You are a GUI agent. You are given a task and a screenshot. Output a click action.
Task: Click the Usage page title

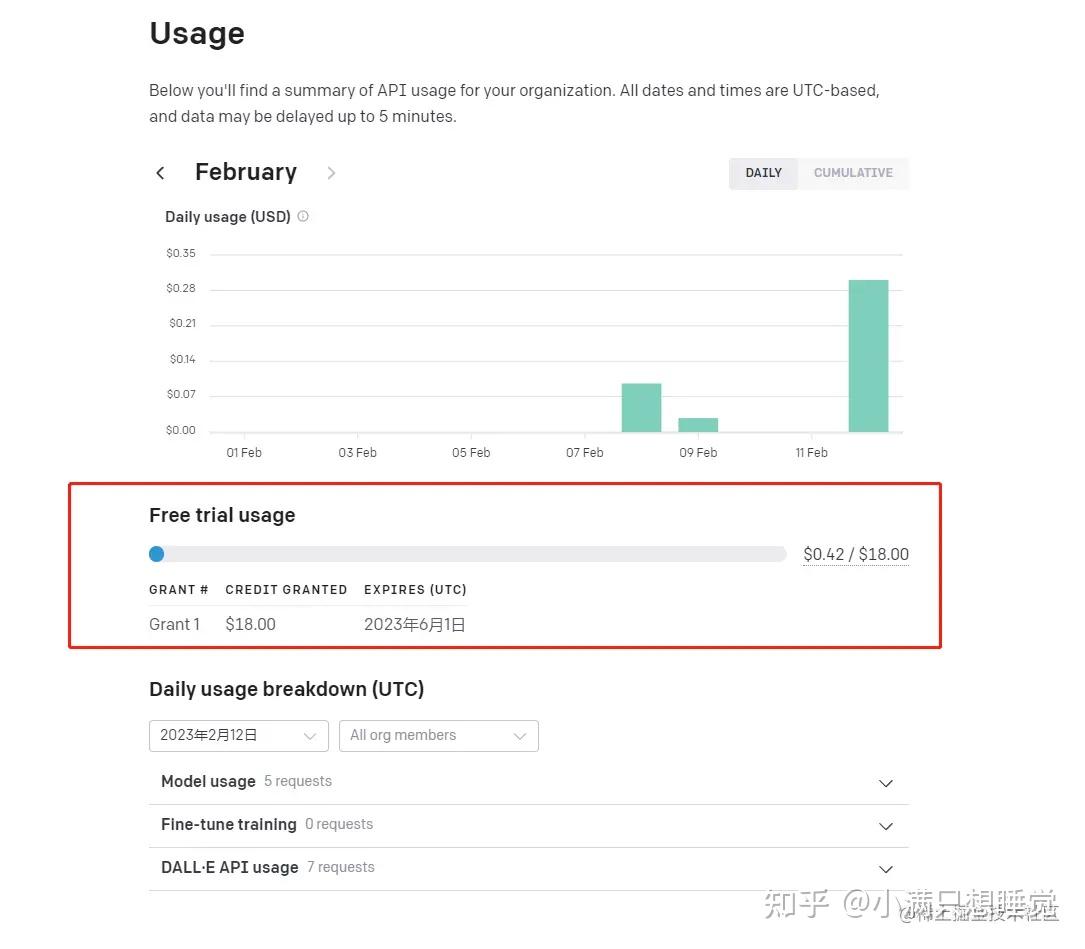(x=197, y=33)
